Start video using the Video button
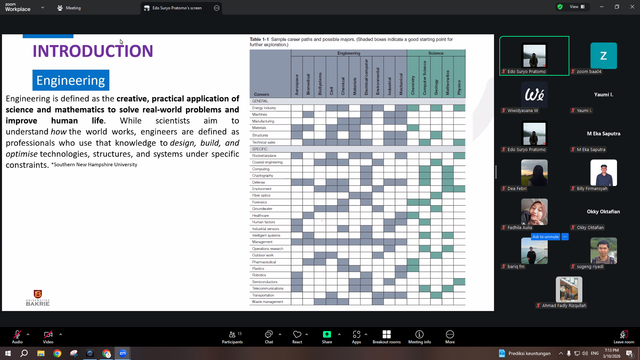This screenshot has width=640, height=360. (48, 337)
